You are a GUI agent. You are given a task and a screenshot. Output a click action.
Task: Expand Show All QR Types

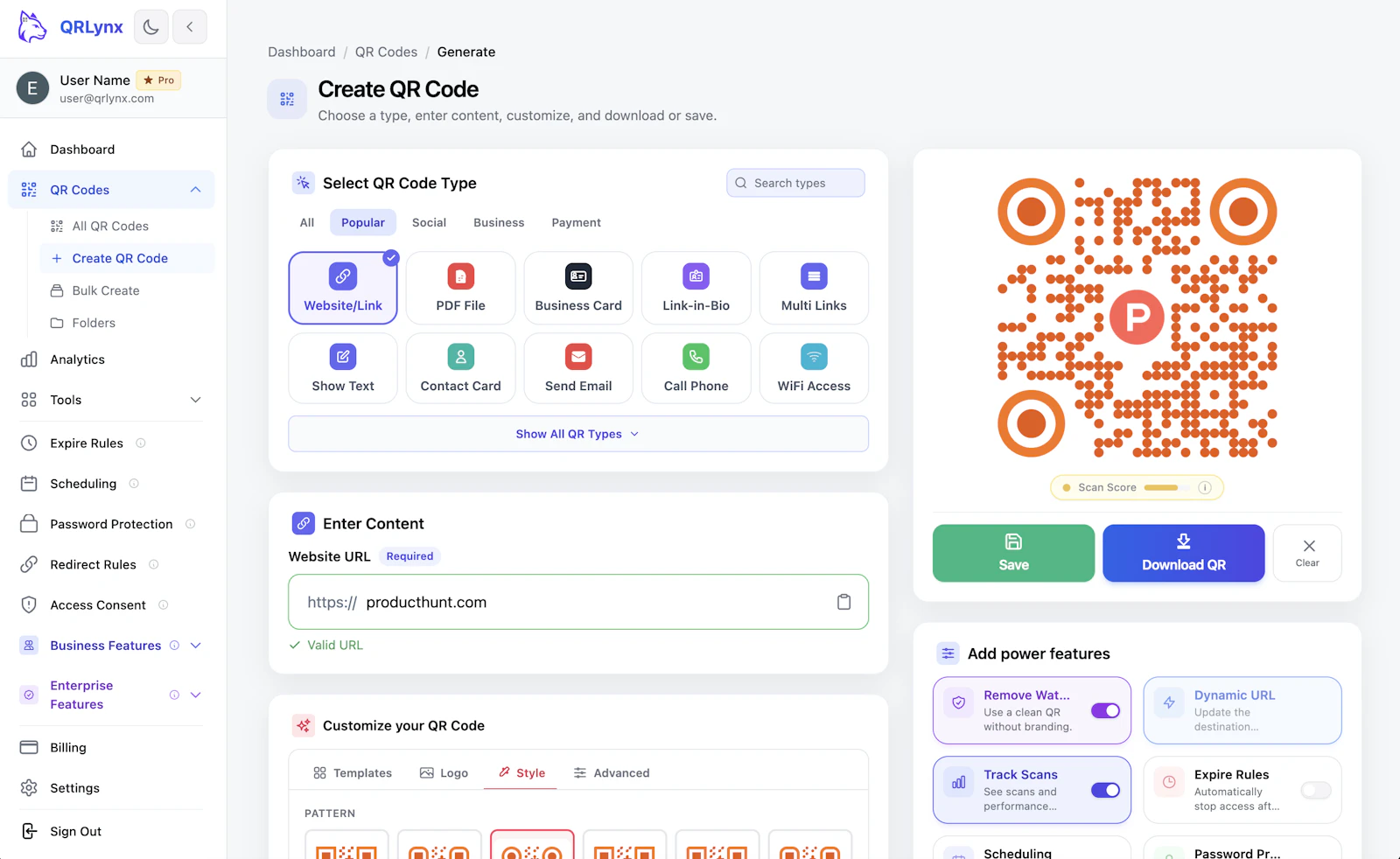click(x=578, y=434)
